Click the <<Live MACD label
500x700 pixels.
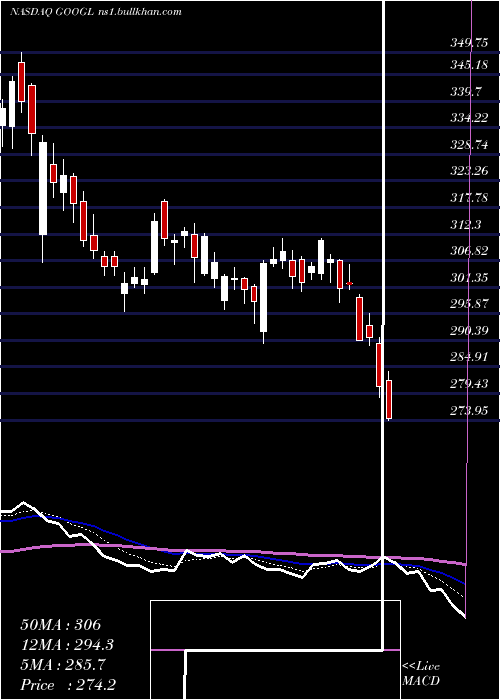click(421, 674)
